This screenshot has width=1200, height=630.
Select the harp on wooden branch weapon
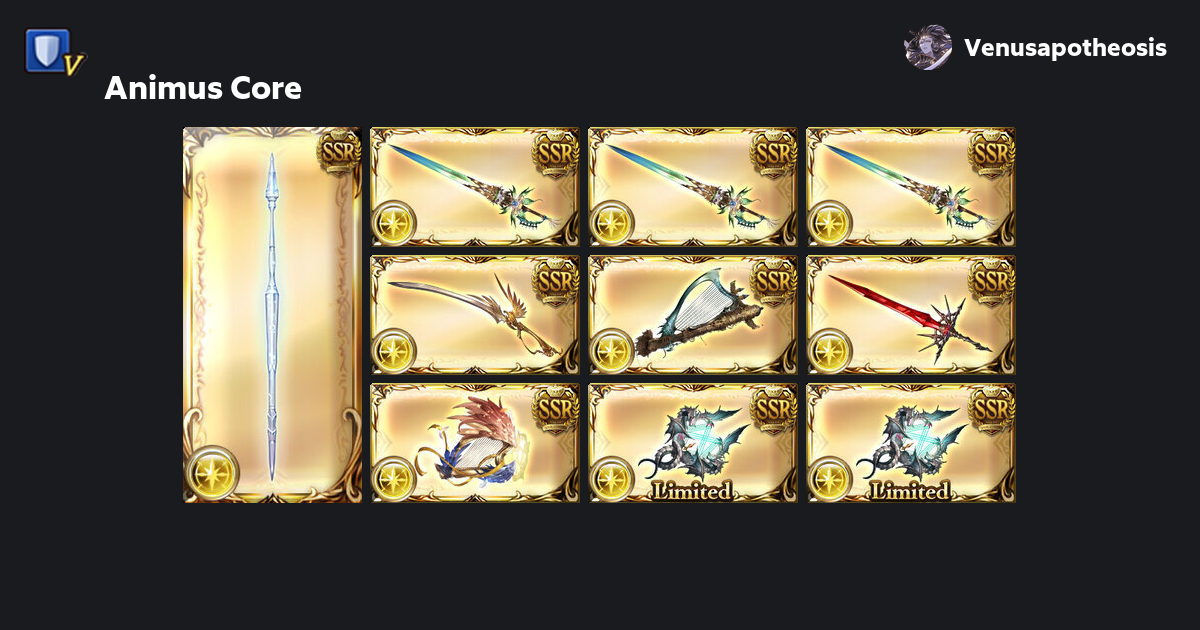click(693, 314)
